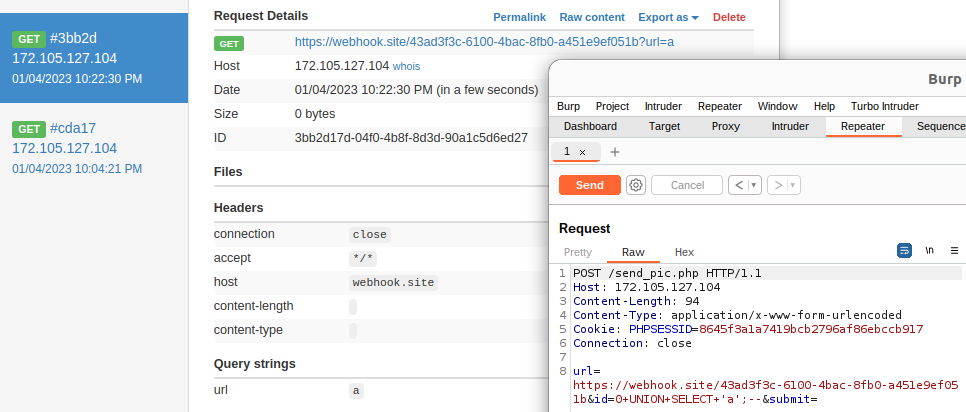
Task: Click the Connection: close line in Burp request
Action: (x=632, y=343)
